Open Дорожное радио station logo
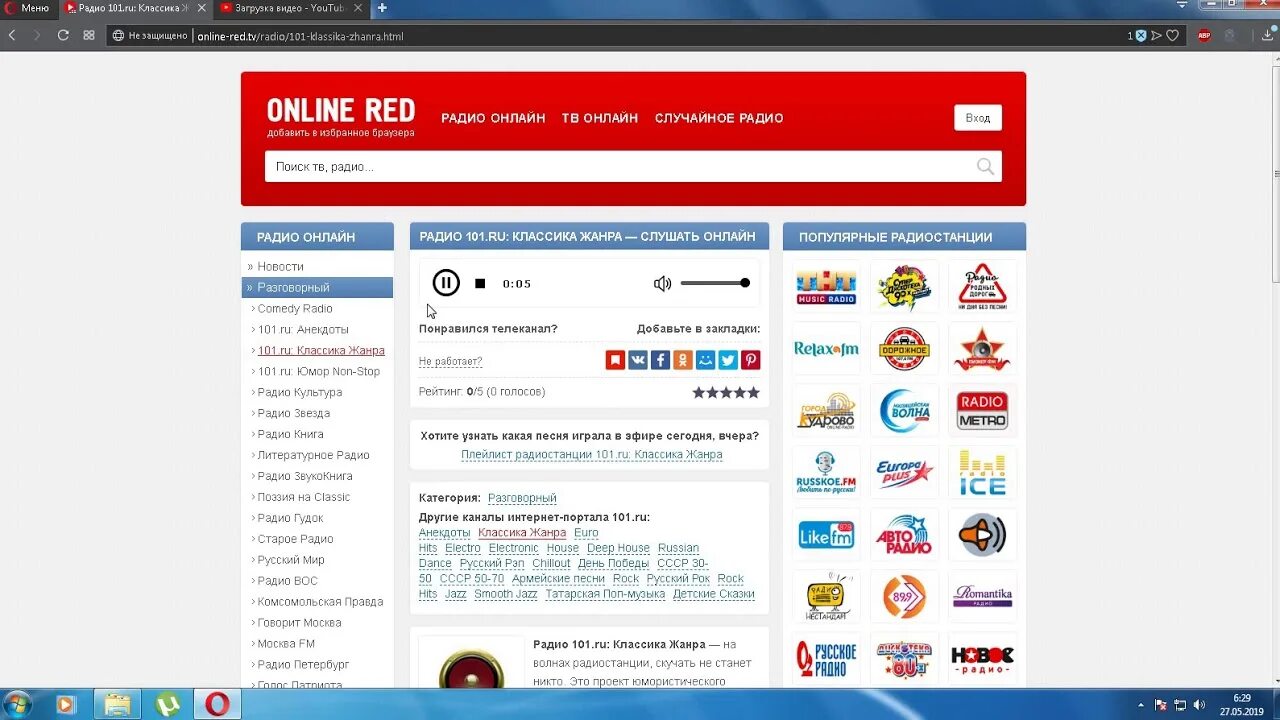 [904, 349]
